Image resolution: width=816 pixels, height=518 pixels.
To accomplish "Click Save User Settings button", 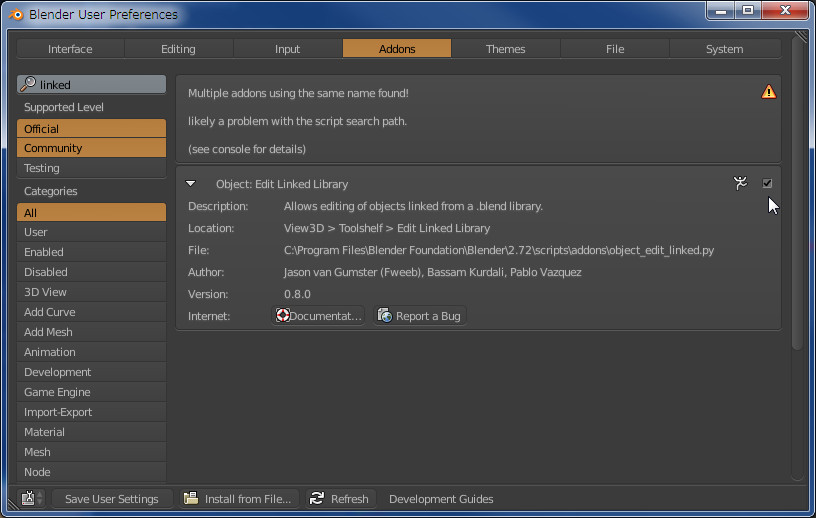I will tap(112, 499).
